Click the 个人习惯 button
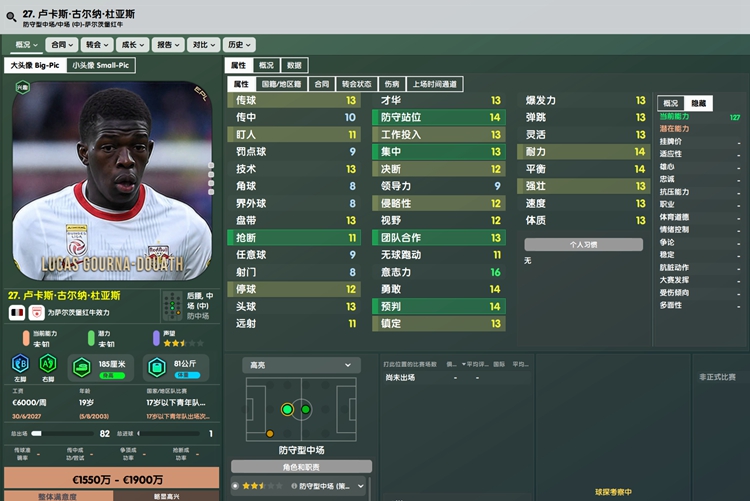The image size is (750, 501). (x=584, y=245)
